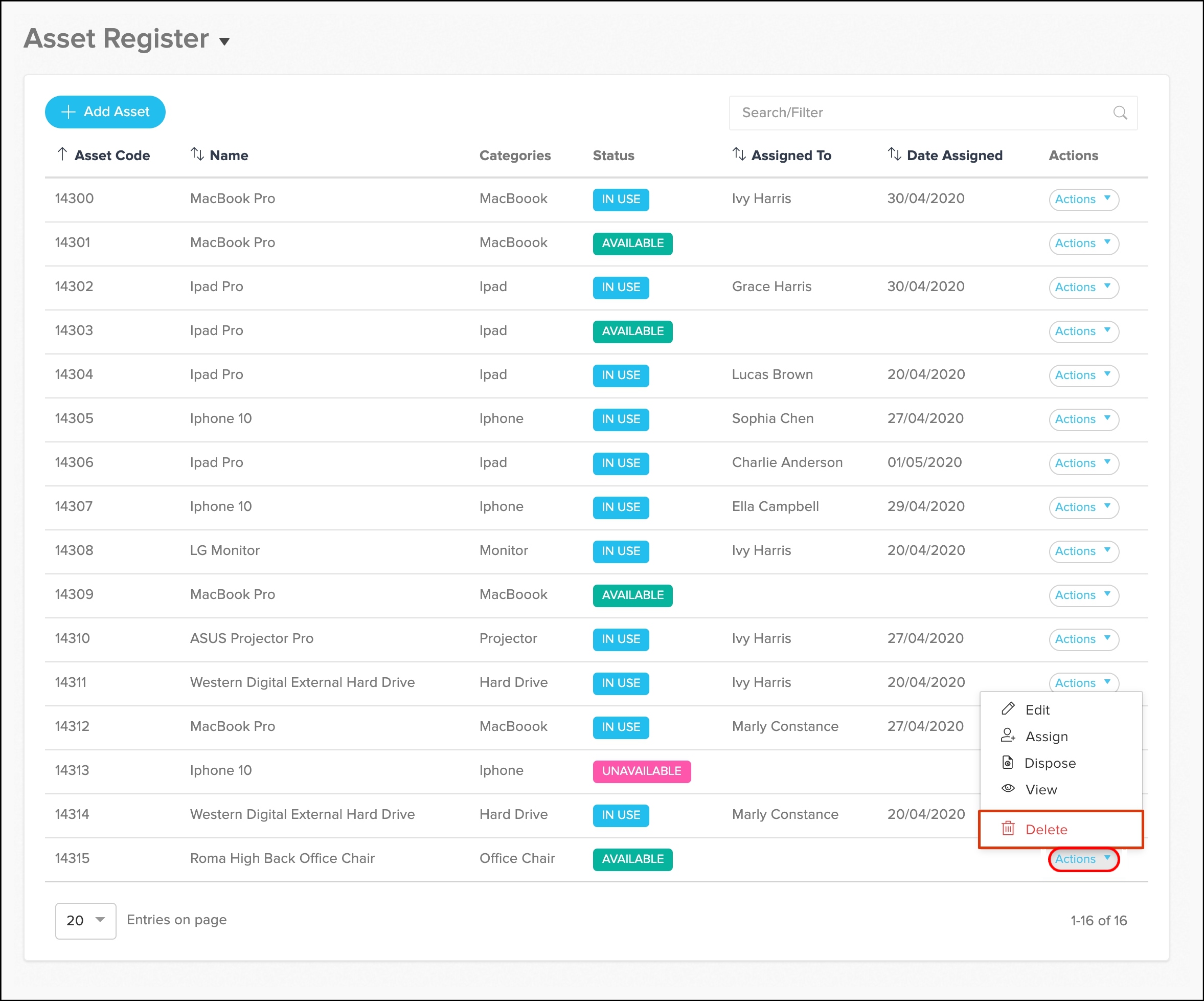Open Actions dropdown for asset 14308
Image resolution: width=1204 pixels, height=1001 pixels.
(1083, 551)
